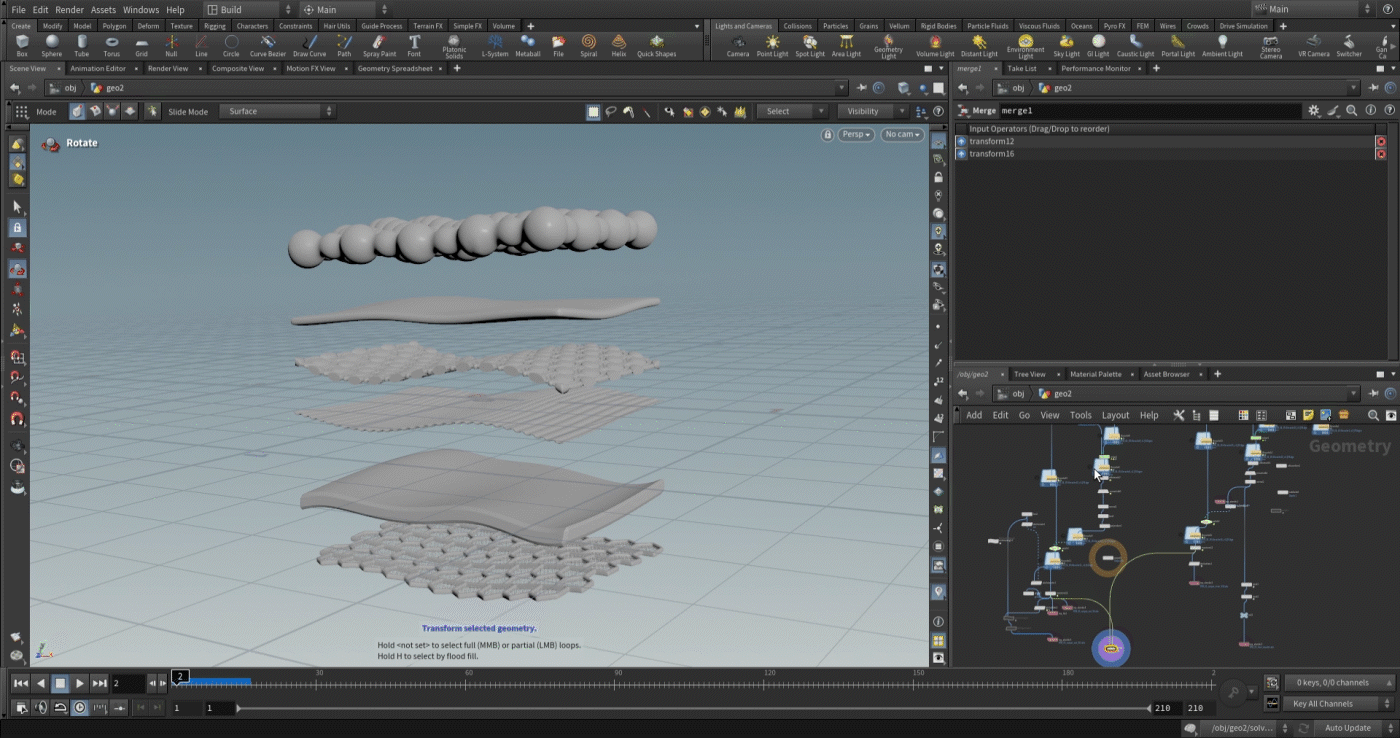
Task: Click the Play forward button
Action: (x=80, y=683)
